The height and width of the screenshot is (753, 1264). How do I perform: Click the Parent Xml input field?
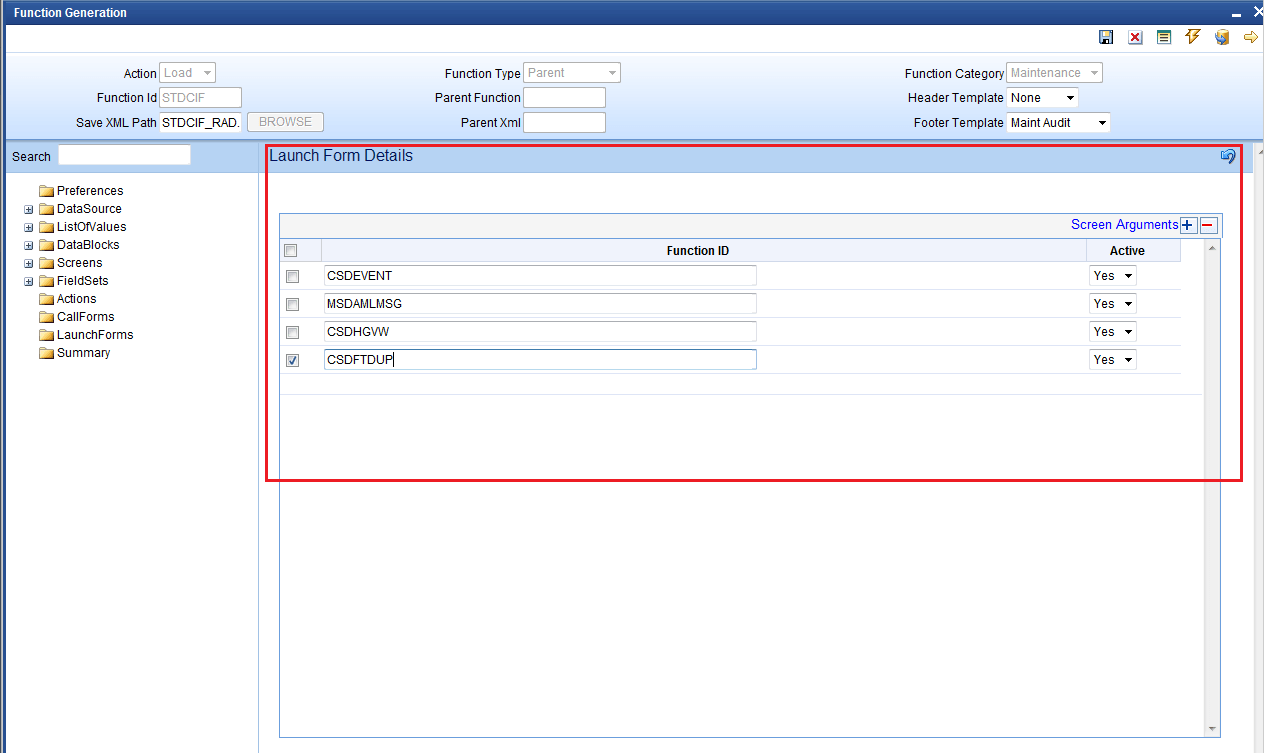point(565,122)
